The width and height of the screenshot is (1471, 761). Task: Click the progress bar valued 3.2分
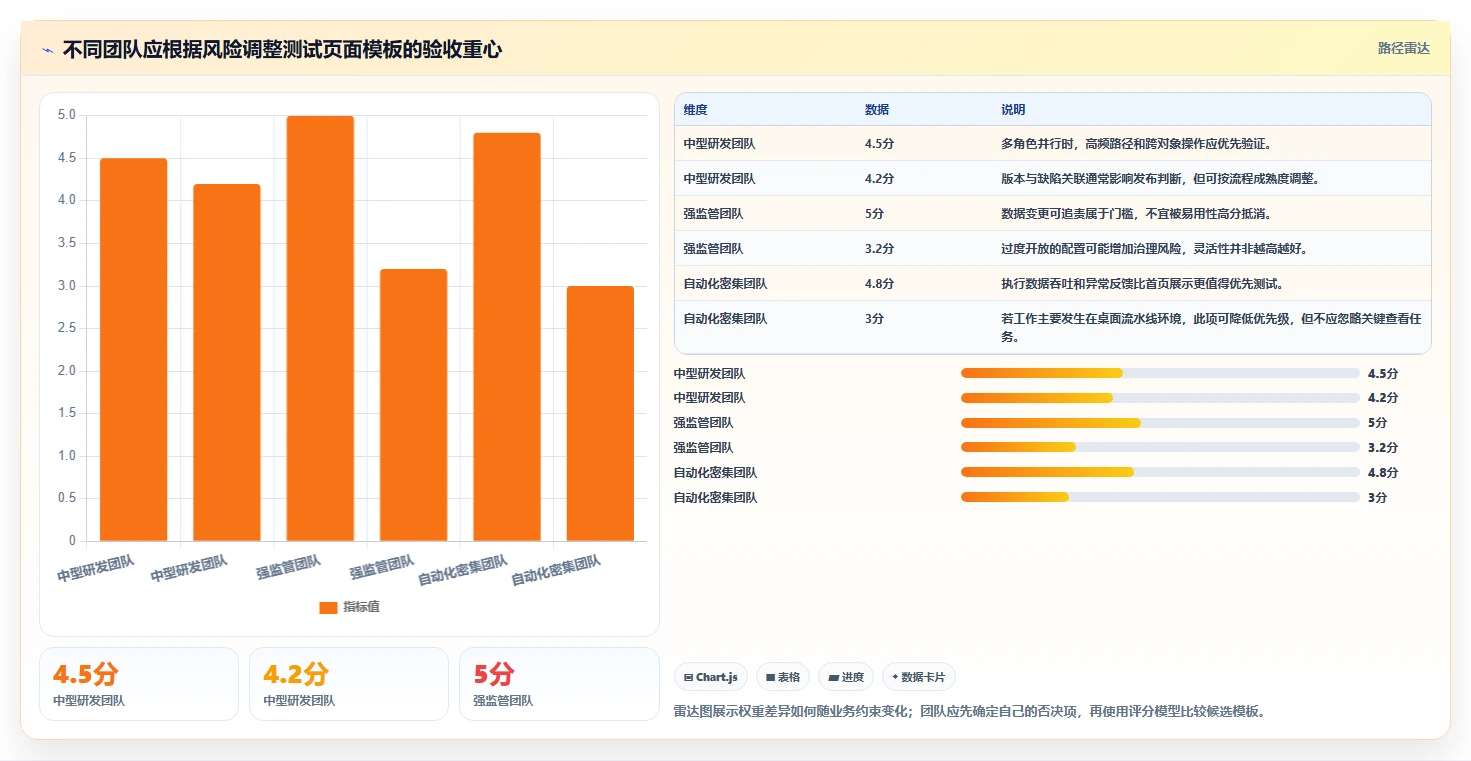point(1160,447)
